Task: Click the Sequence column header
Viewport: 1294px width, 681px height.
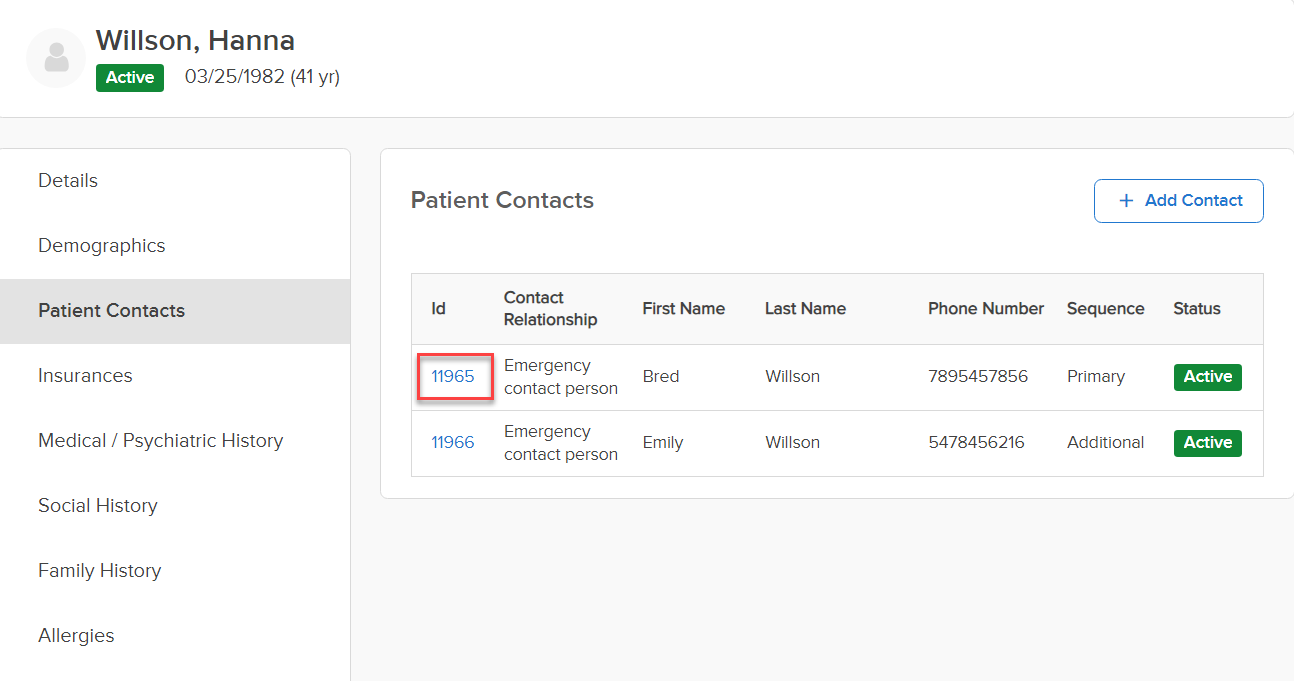Action: tap(1105, 309)
